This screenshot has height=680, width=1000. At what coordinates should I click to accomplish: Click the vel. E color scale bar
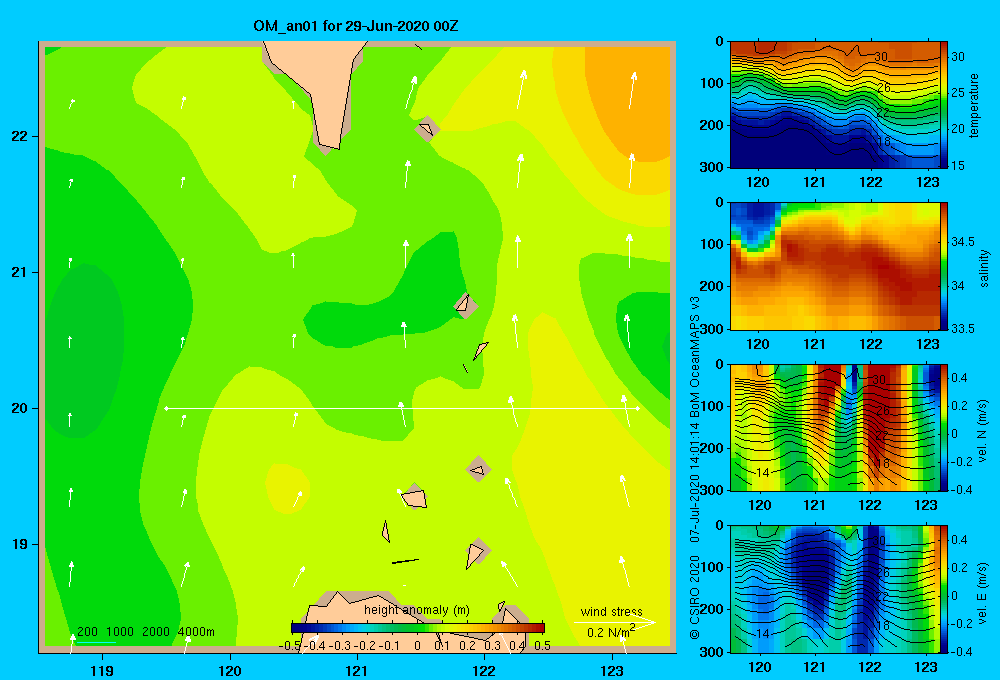(944, 589)
